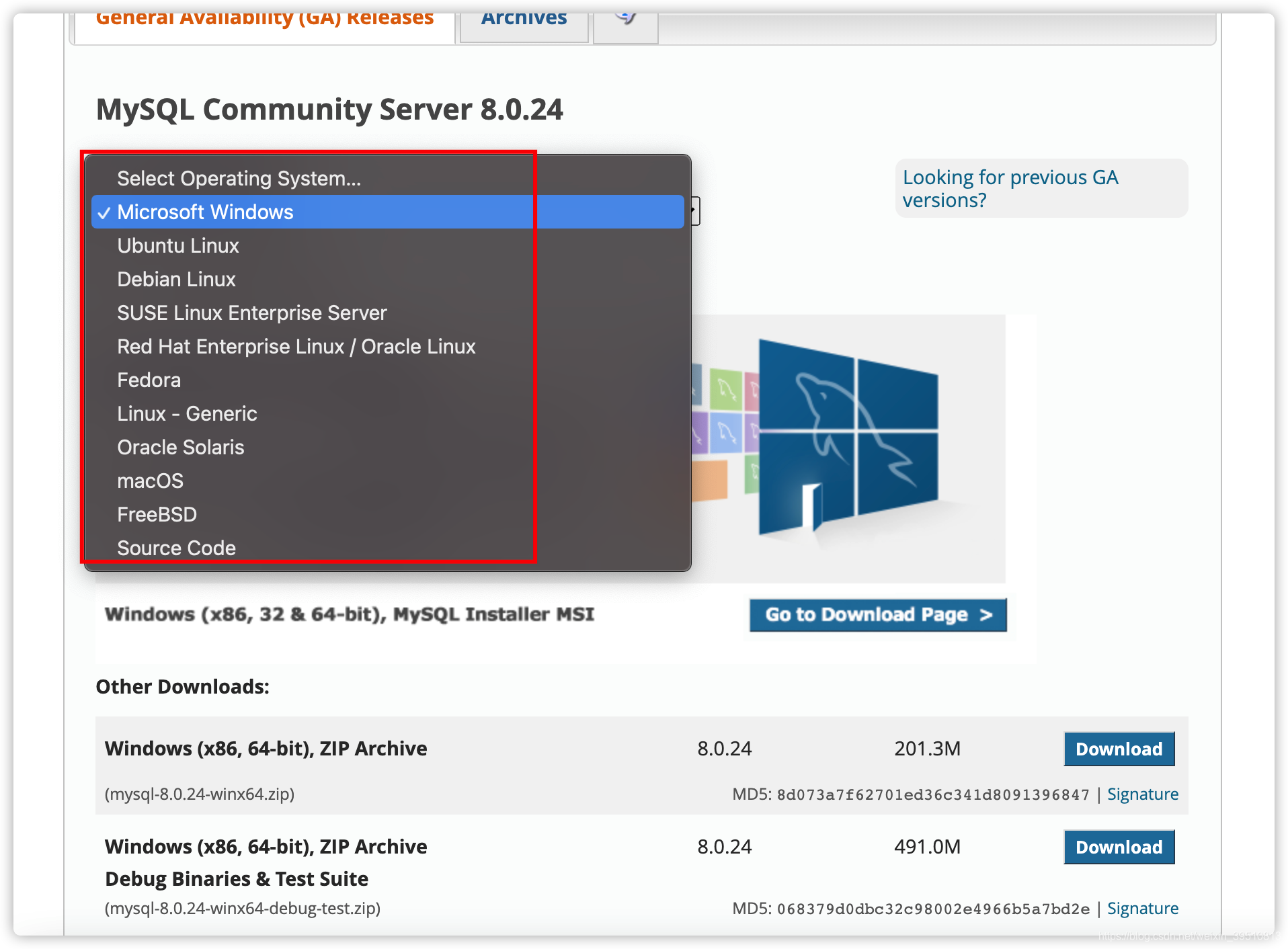Click the MD5 value 8d073a7f62701ed36c341d8091396847

933,795
